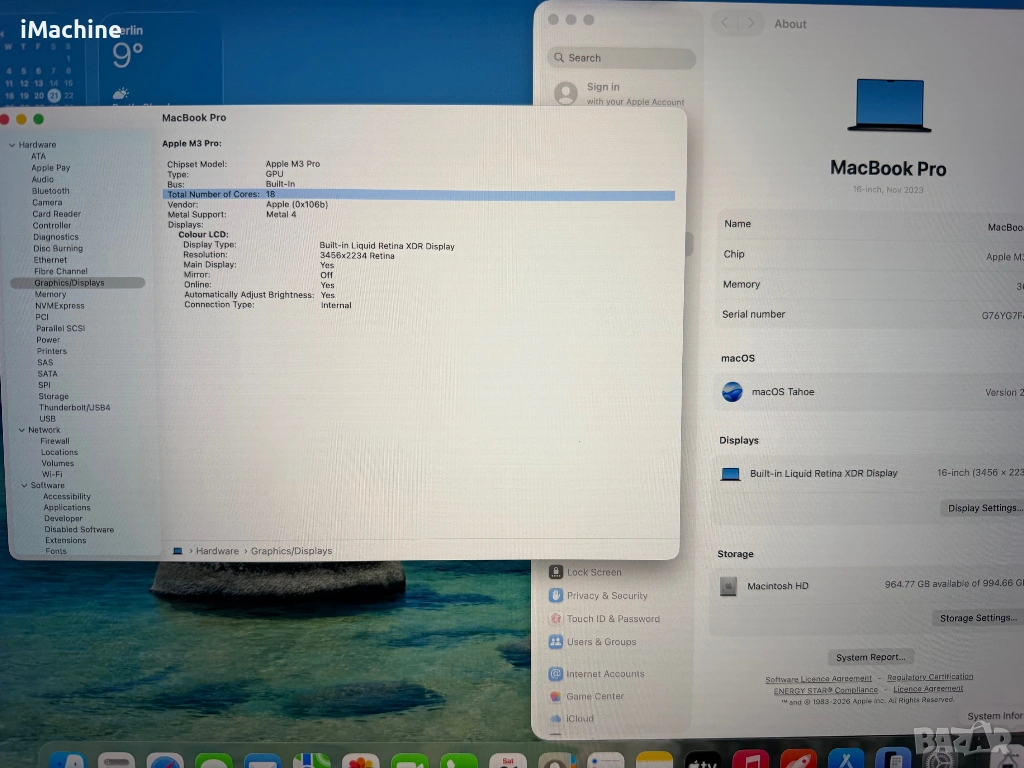The height and width of the screenshot is (768, 1024).
Task: Open the Licence Agreement link
Action: tap(928, 689)
